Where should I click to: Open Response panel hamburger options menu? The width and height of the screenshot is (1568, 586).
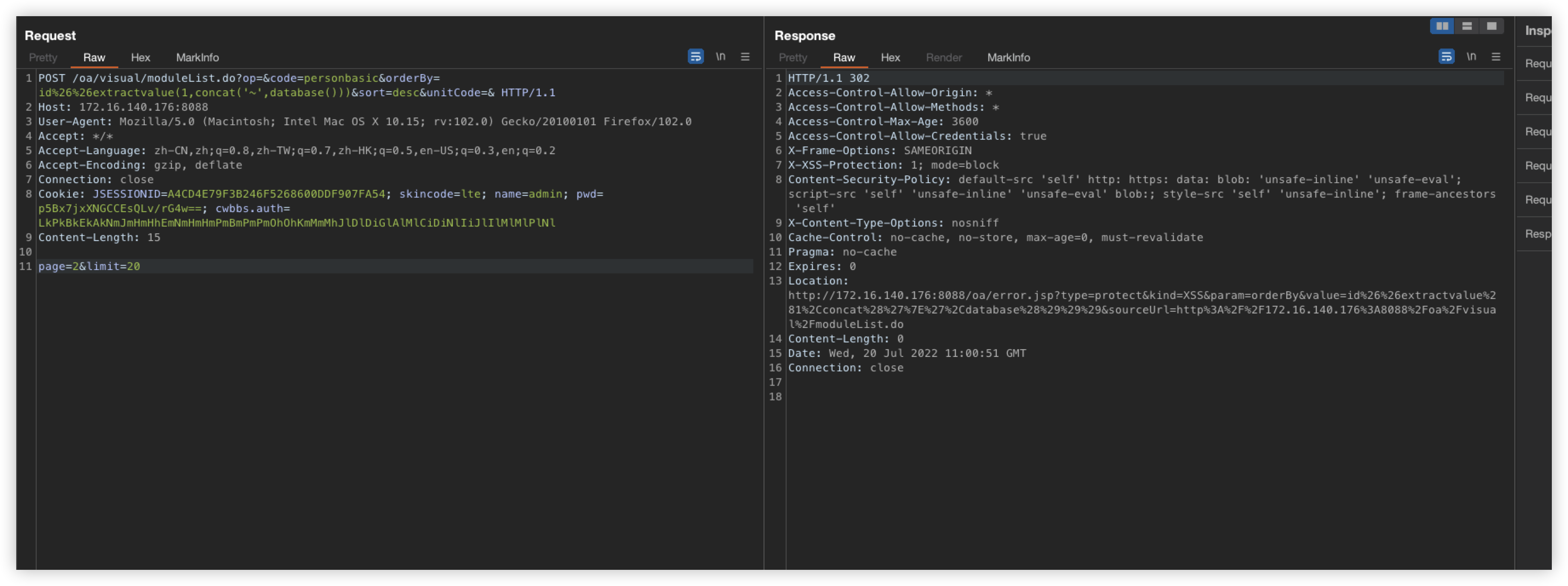click(1496, 57)
